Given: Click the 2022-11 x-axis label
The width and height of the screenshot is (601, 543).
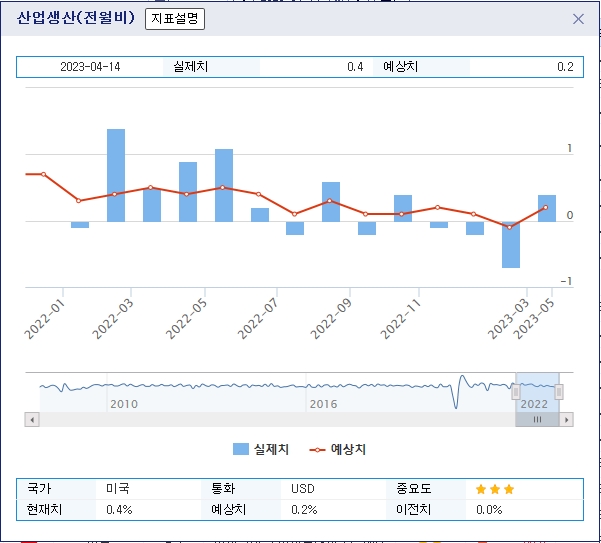Looking at the screenshot, I should (401, 318).
